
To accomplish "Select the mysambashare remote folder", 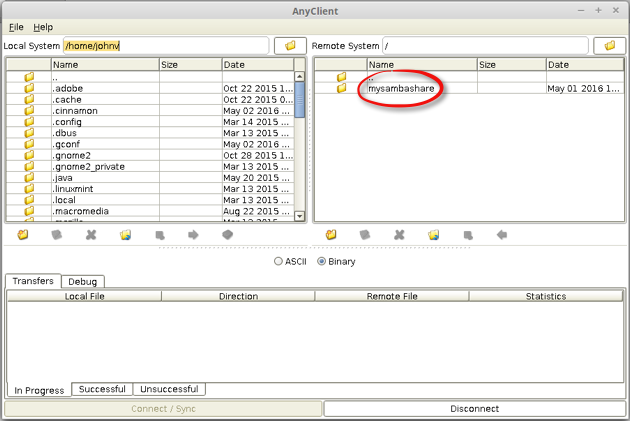I will coord(401,89).
